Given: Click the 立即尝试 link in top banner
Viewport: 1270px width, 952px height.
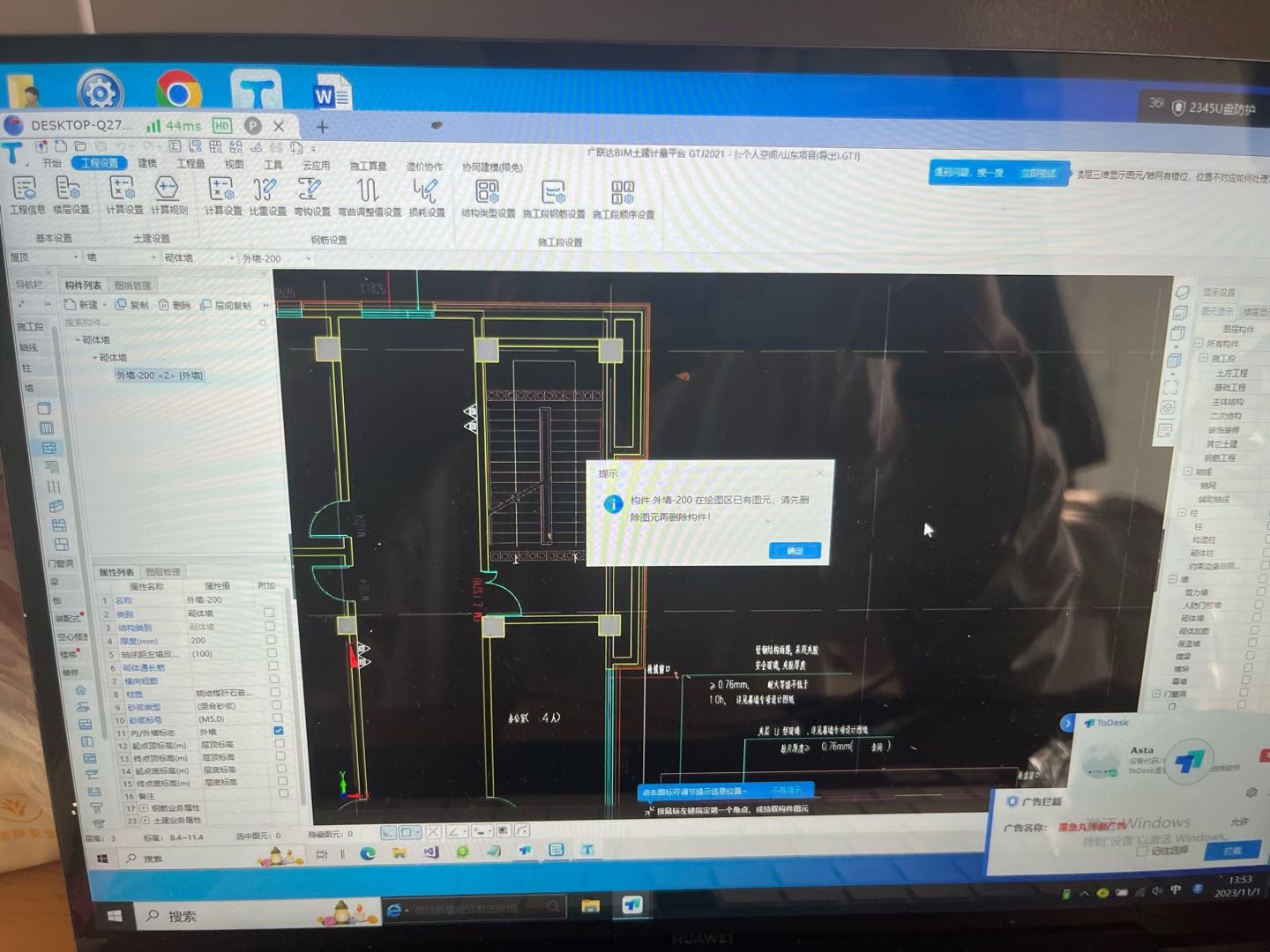Looking at the screenshot, I should pyautogui.click(x=1038, y=173).
